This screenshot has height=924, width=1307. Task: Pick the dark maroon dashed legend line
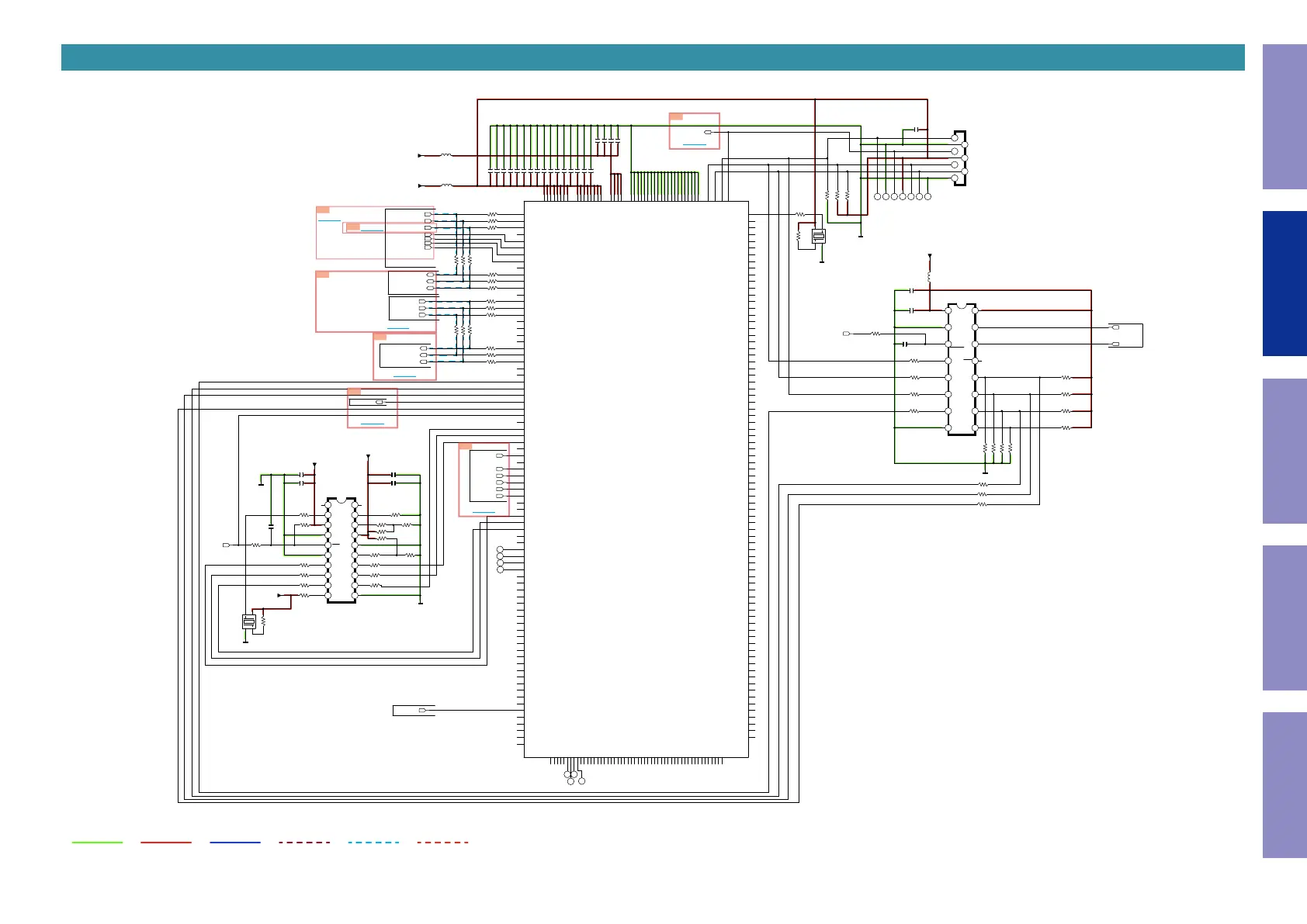304,842
